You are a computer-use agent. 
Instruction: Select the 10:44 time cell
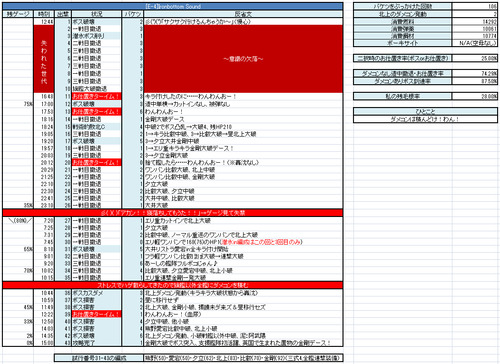click(44, 293)
